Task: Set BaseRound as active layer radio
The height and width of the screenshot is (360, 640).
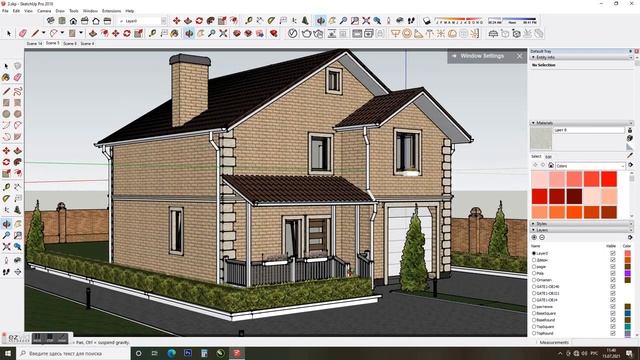Action: 534,320
